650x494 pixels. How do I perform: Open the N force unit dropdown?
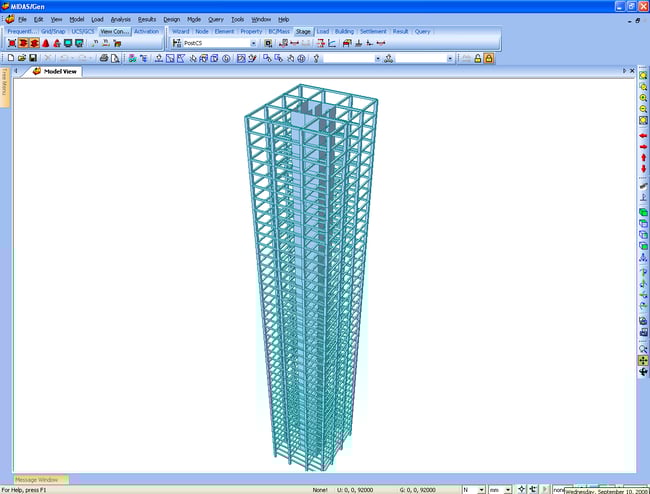(x=481, y=490)
